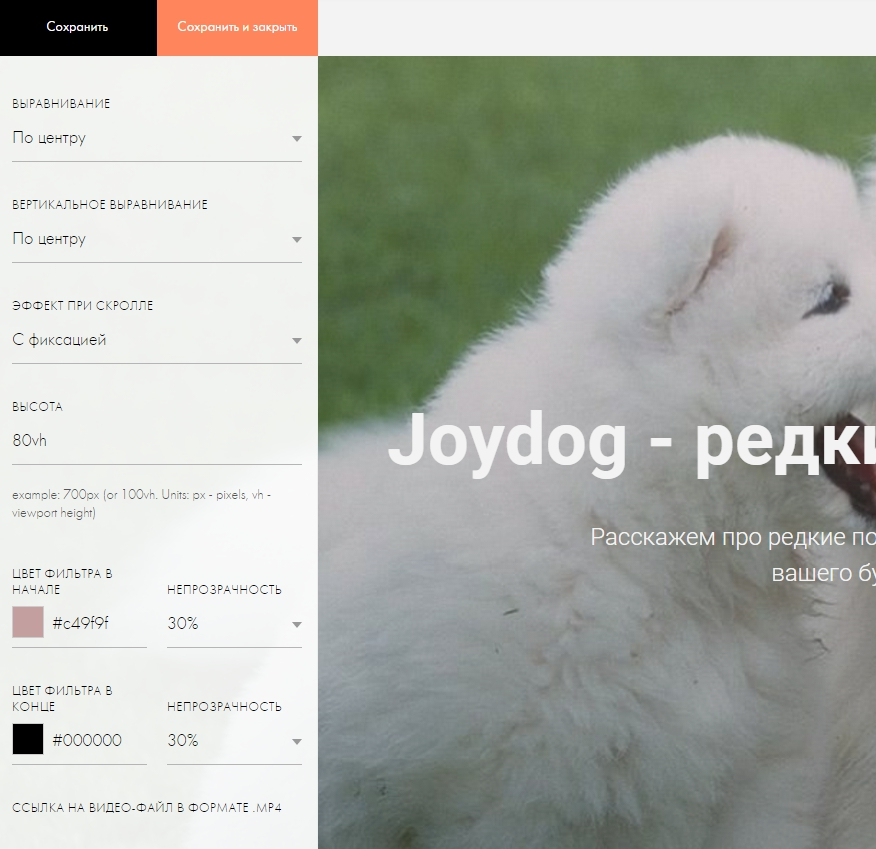The width and height of the screenshot is (876, 849).
Task: Open the Выравнивание dropdown
Action: [x=157, y=139]
